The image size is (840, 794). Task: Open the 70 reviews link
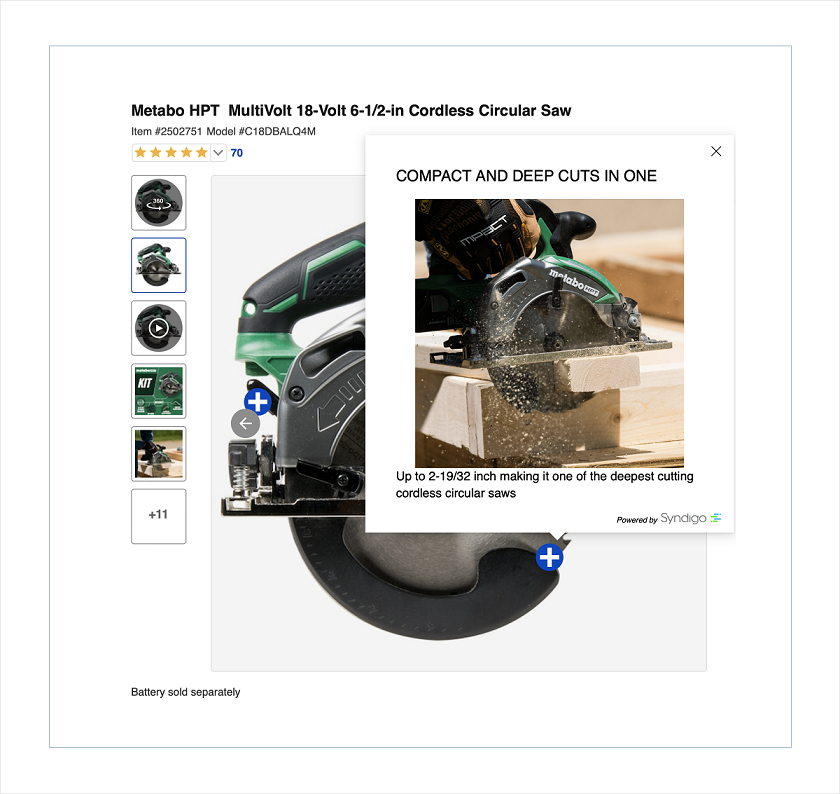tap(237, 153)
